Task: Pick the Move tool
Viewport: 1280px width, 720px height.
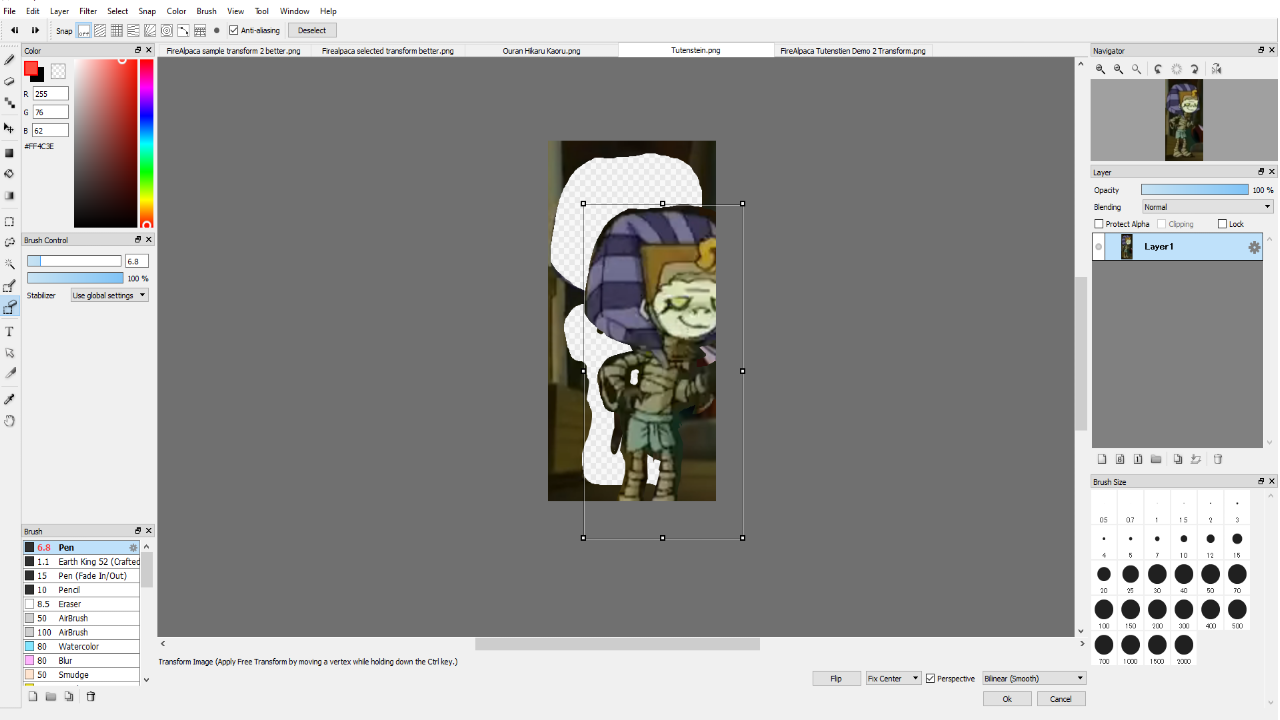Action: coord(10,128)
